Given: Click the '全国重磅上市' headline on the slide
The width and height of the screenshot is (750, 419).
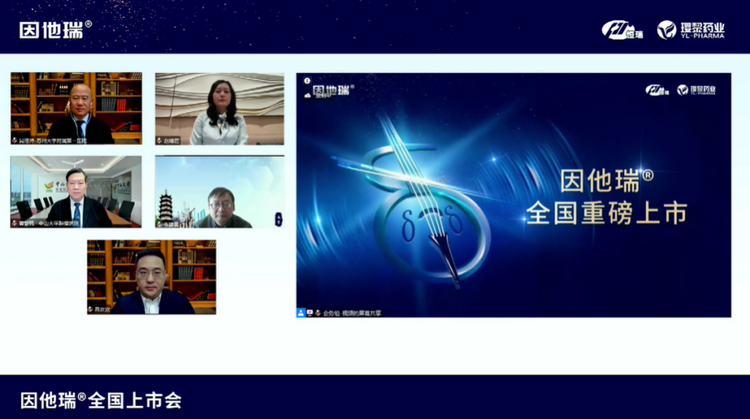Looking at the screenshot, I should (x=606, y=213).
